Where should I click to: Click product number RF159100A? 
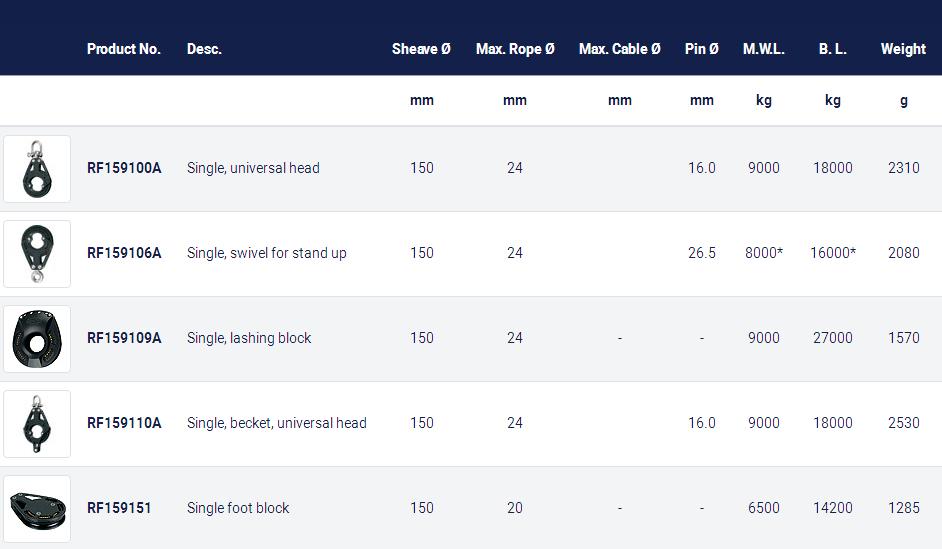(124, 168)
